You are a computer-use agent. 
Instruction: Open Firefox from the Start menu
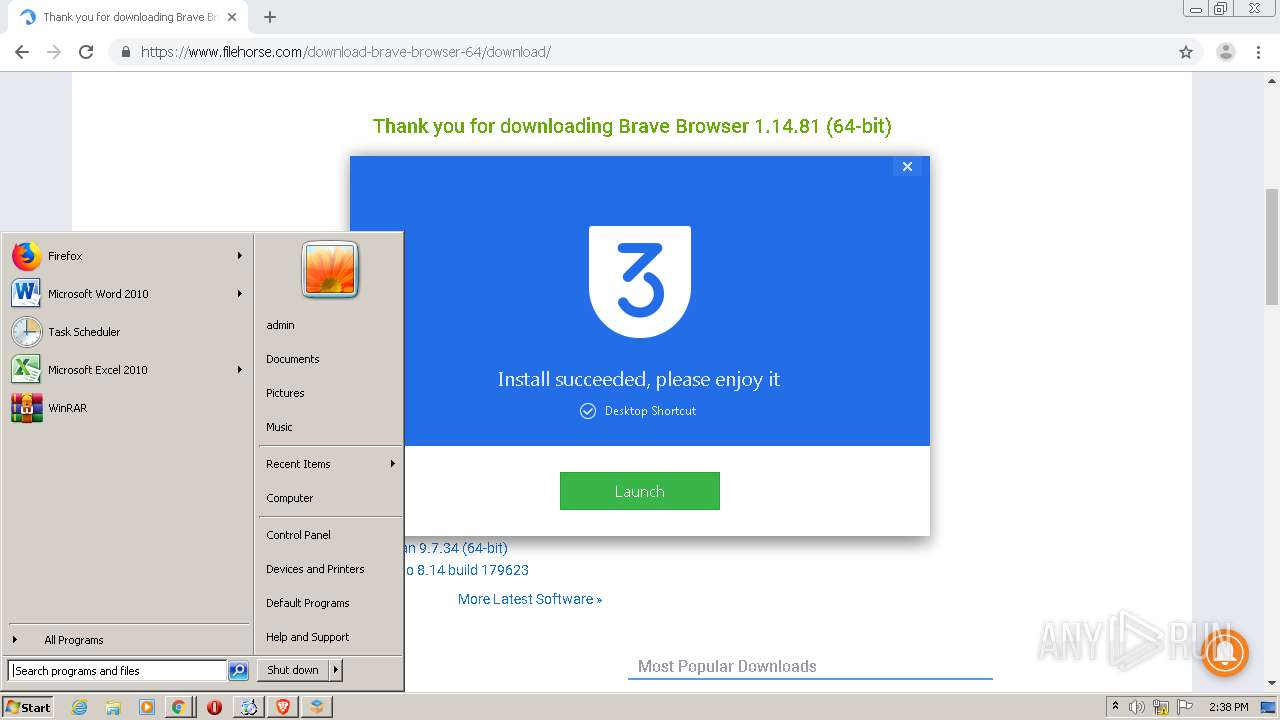click(x=126, y=256)
